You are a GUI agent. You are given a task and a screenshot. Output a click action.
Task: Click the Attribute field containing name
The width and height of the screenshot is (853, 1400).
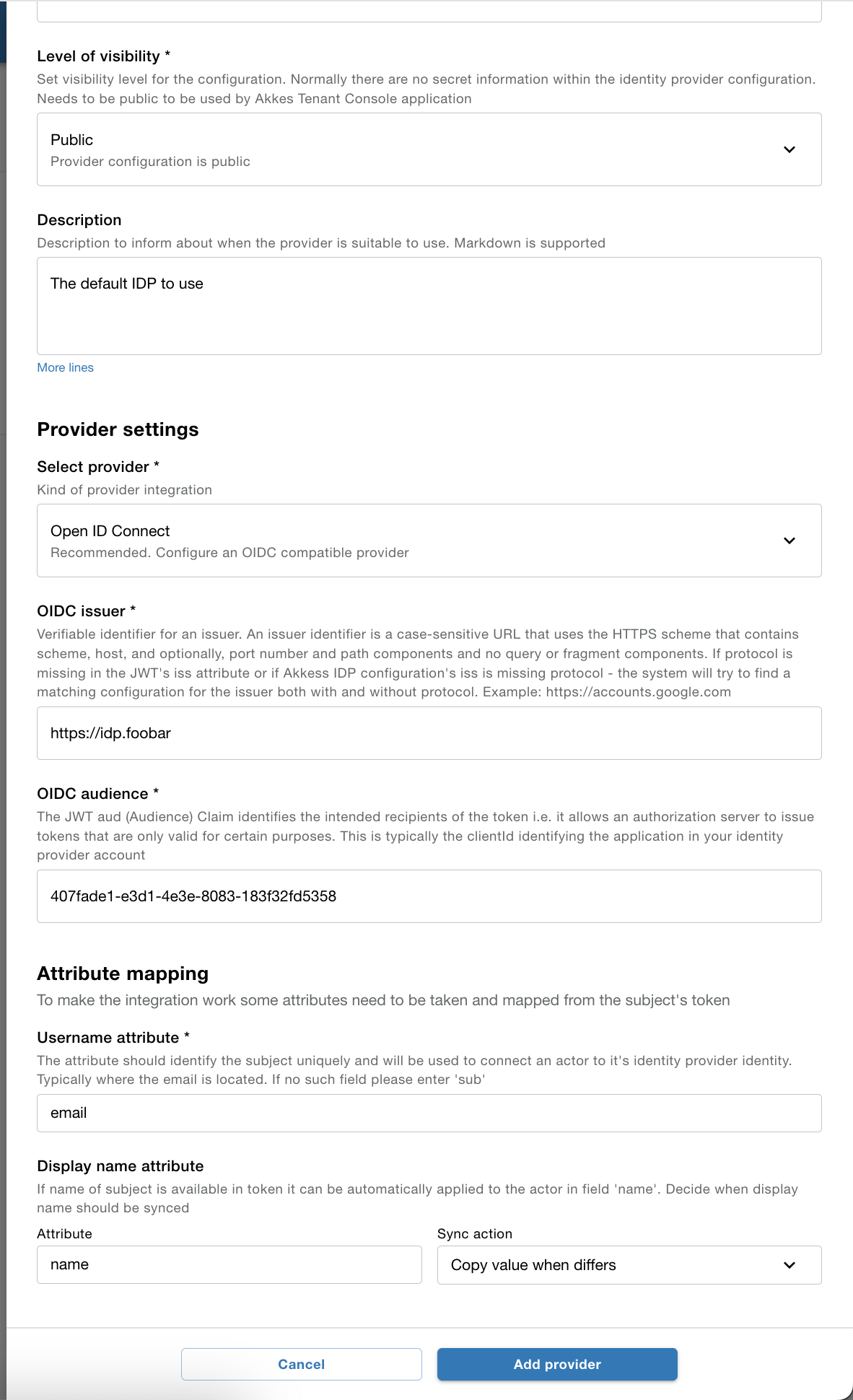[x=229, y=1264]
